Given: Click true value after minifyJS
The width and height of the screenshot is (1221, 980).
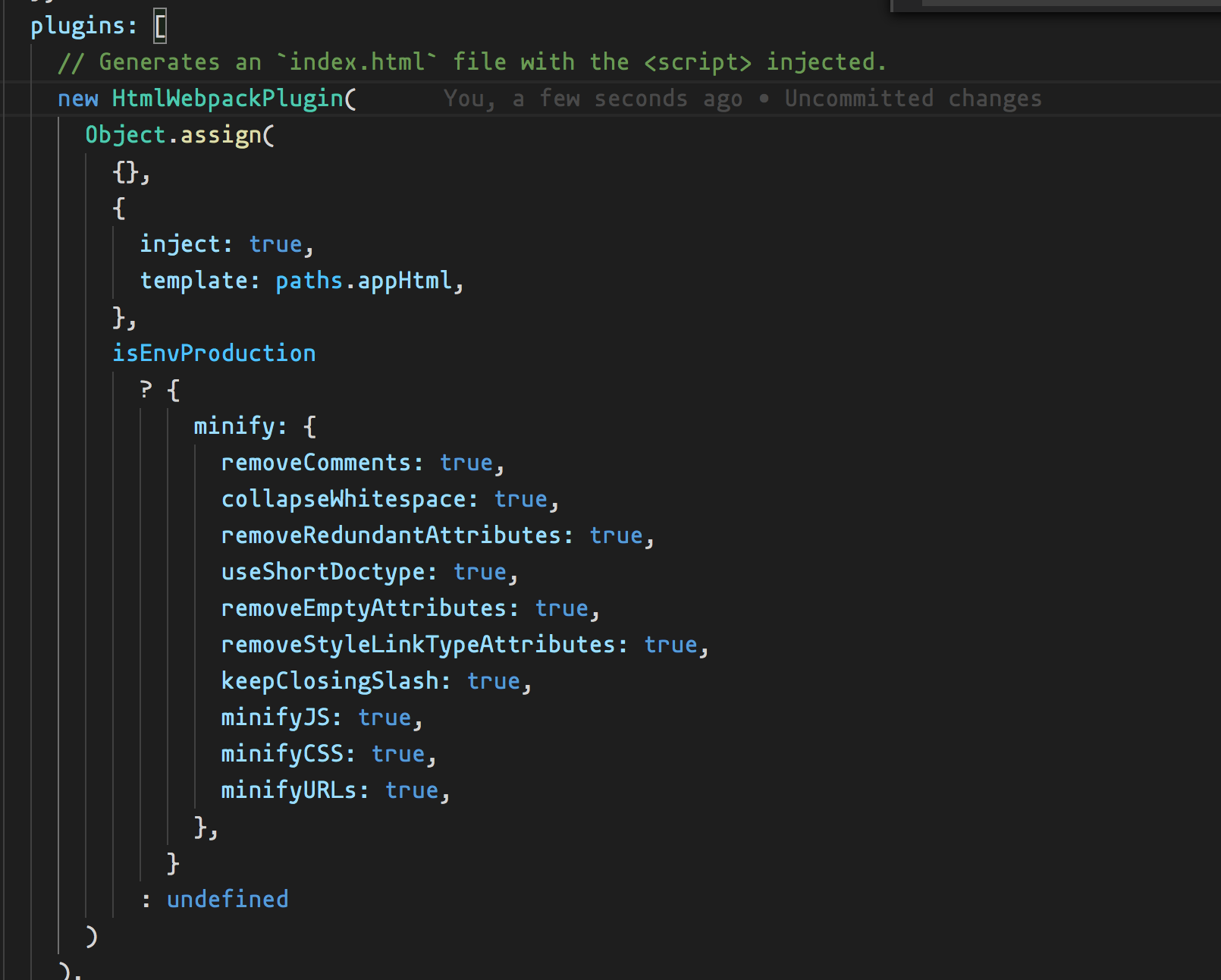Looking at the screenshot, I should pyautogui.click(x=384, y=718).
